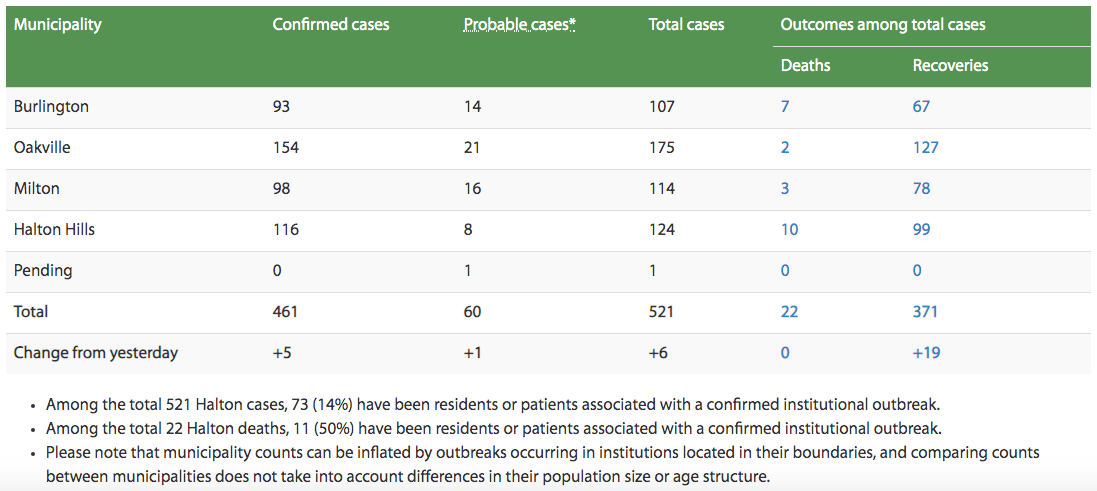Click Oakville deaths link 2
Viewport: 1097px width, 491px height.
pos(786,148)
